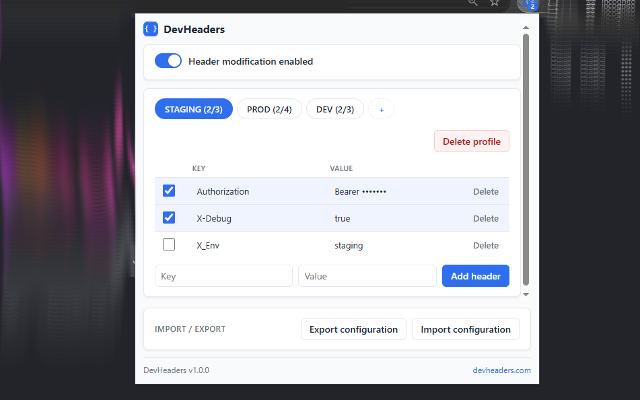Open the DevHeaders extension icon in toolbar
Viewport: 640px width, 400px height.
point(531,4)
